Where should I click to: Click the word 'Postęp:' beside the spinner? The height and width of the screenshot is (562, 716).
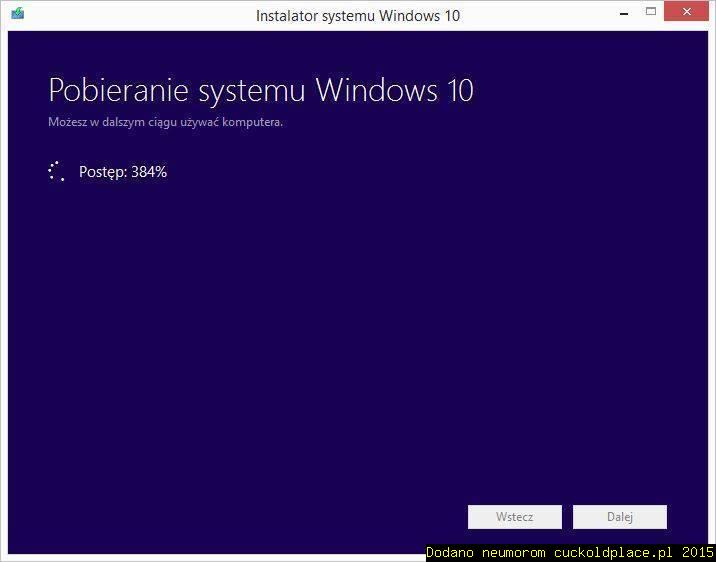(102, 172)
